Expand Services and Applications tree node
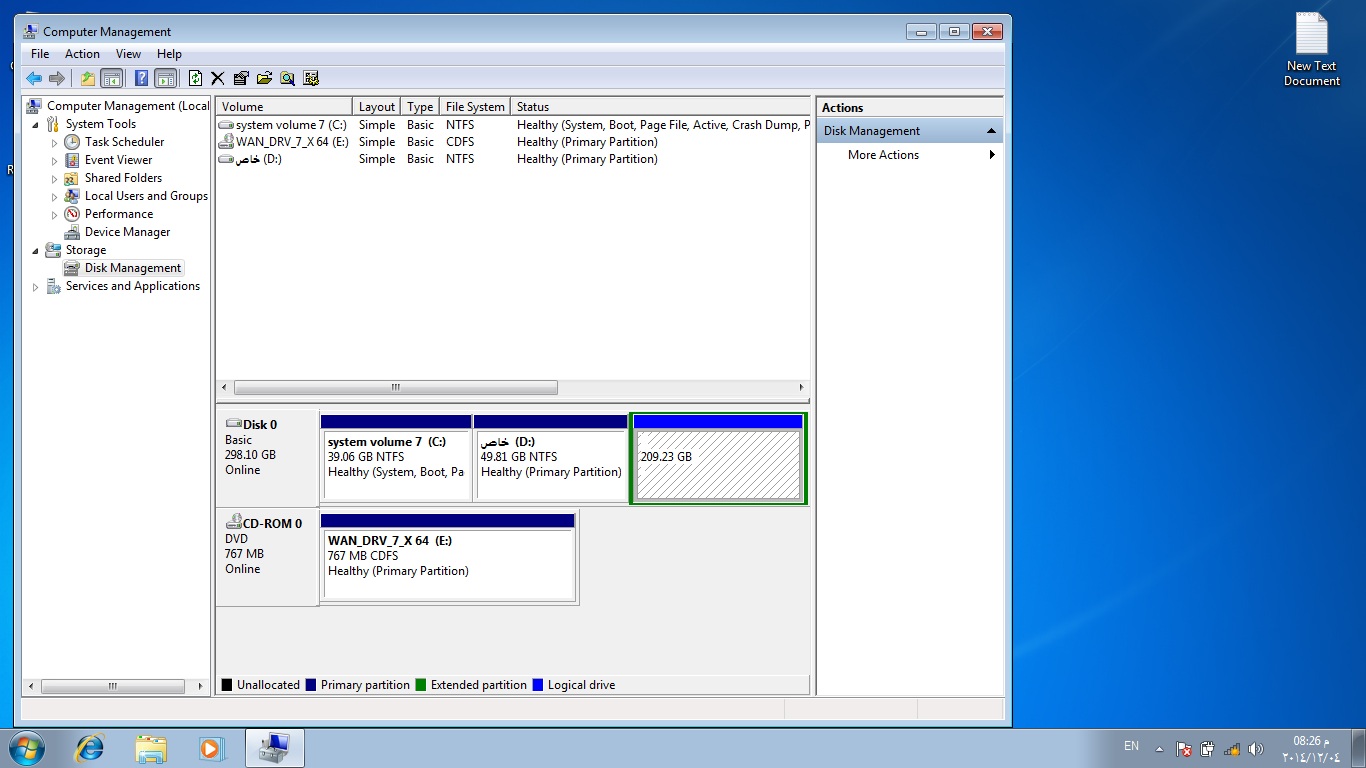 36,287
